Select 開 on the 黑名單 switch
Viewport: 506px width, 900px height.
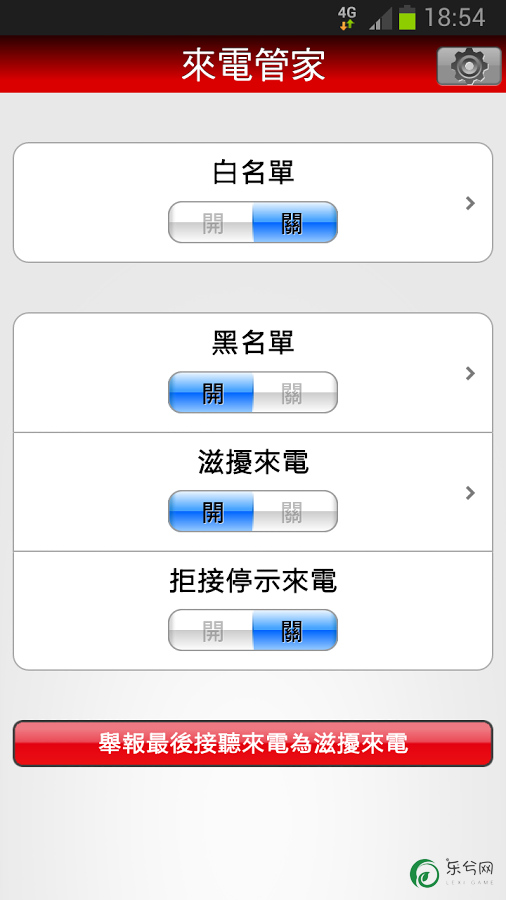tap(211, 392)
